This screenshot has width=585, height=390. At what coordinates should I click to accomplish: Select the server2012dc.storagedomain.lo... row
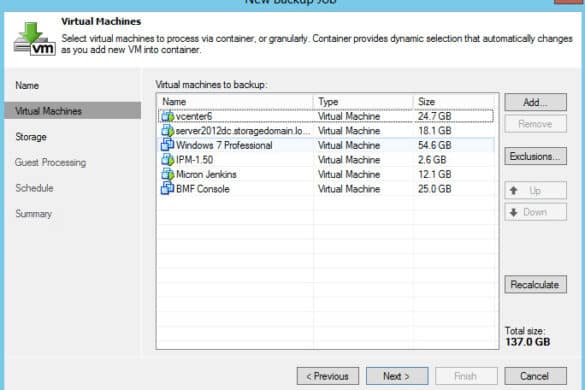pyautogui.click(x=326, y=131)
